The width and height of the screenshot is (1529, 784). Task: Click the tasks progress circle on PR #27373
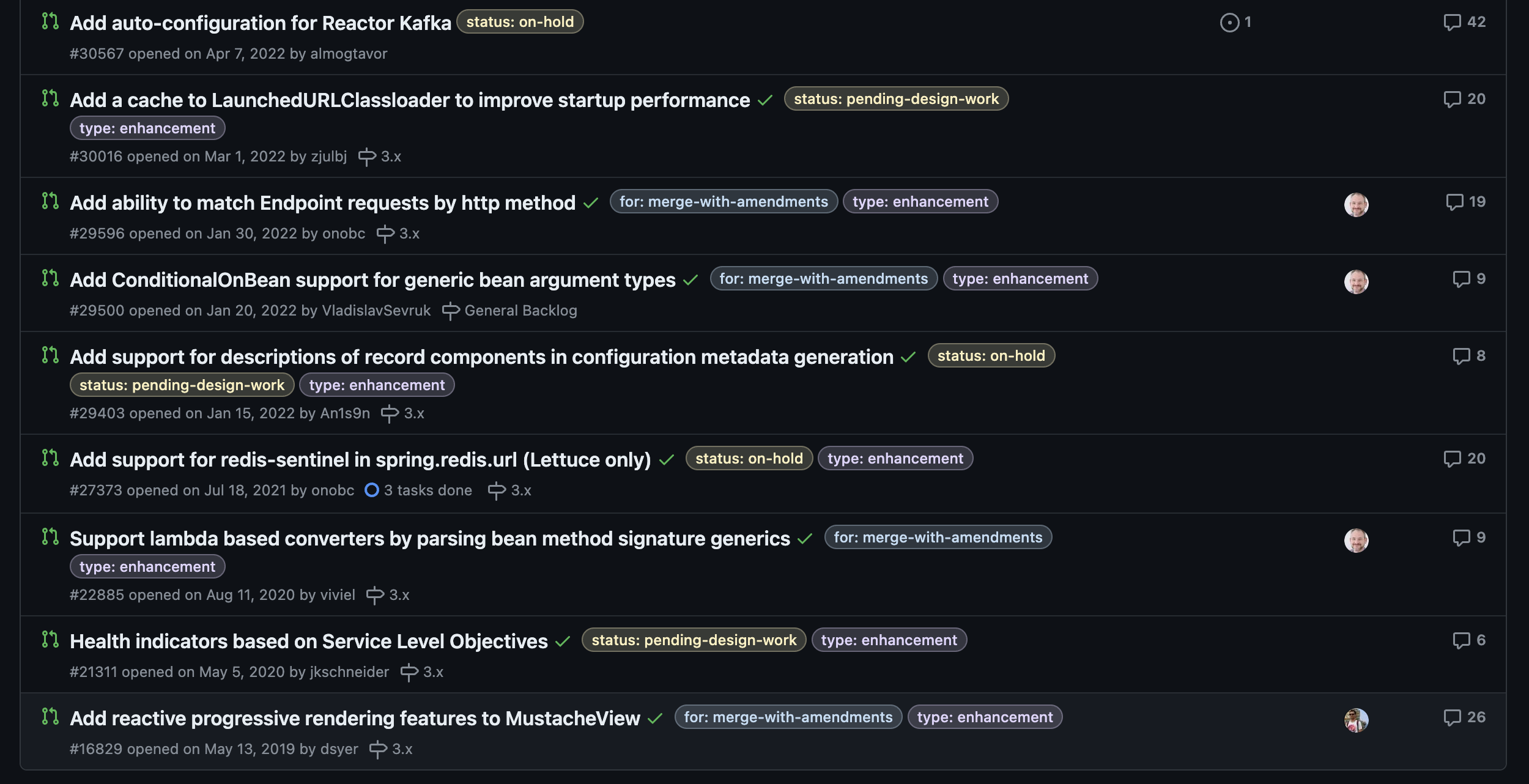click(x=371, y=490)
